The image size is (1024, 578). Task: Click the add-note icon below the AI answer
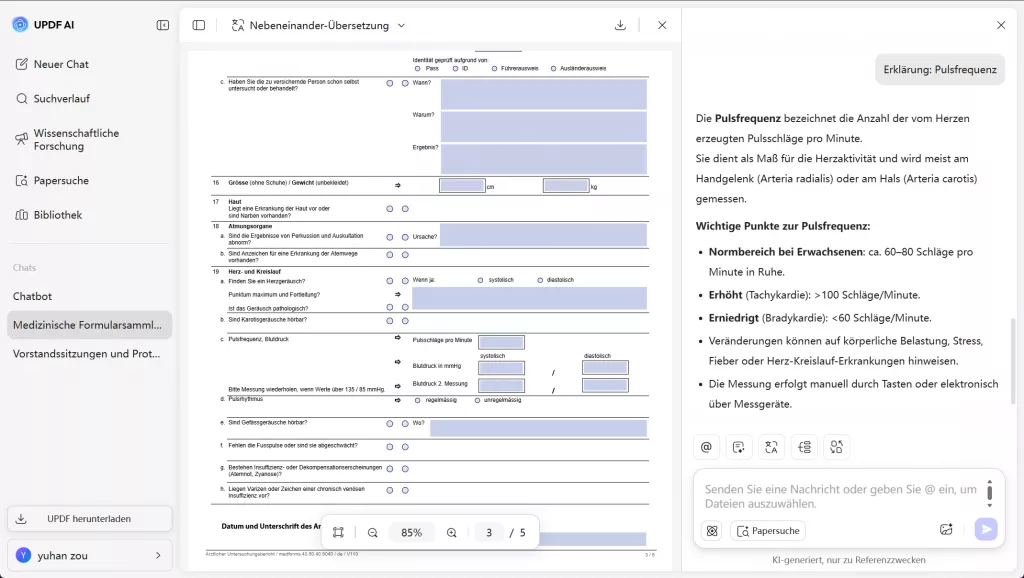(x=739, y=446)
